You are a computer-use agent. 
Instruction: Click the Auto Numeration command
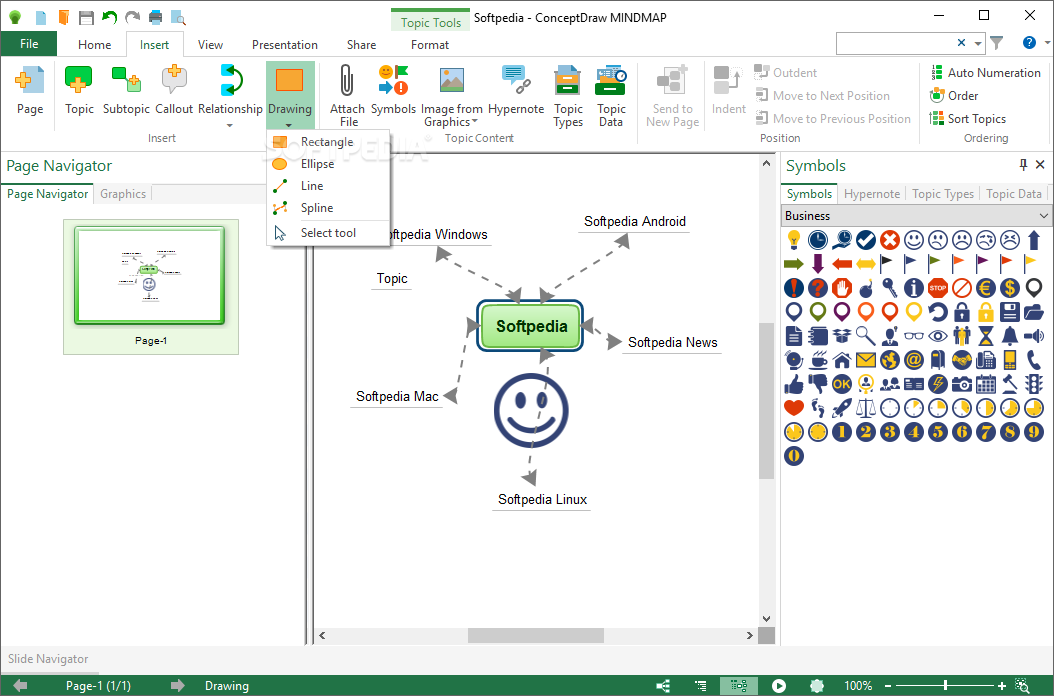pyautogui.click(x=985, y=73)
